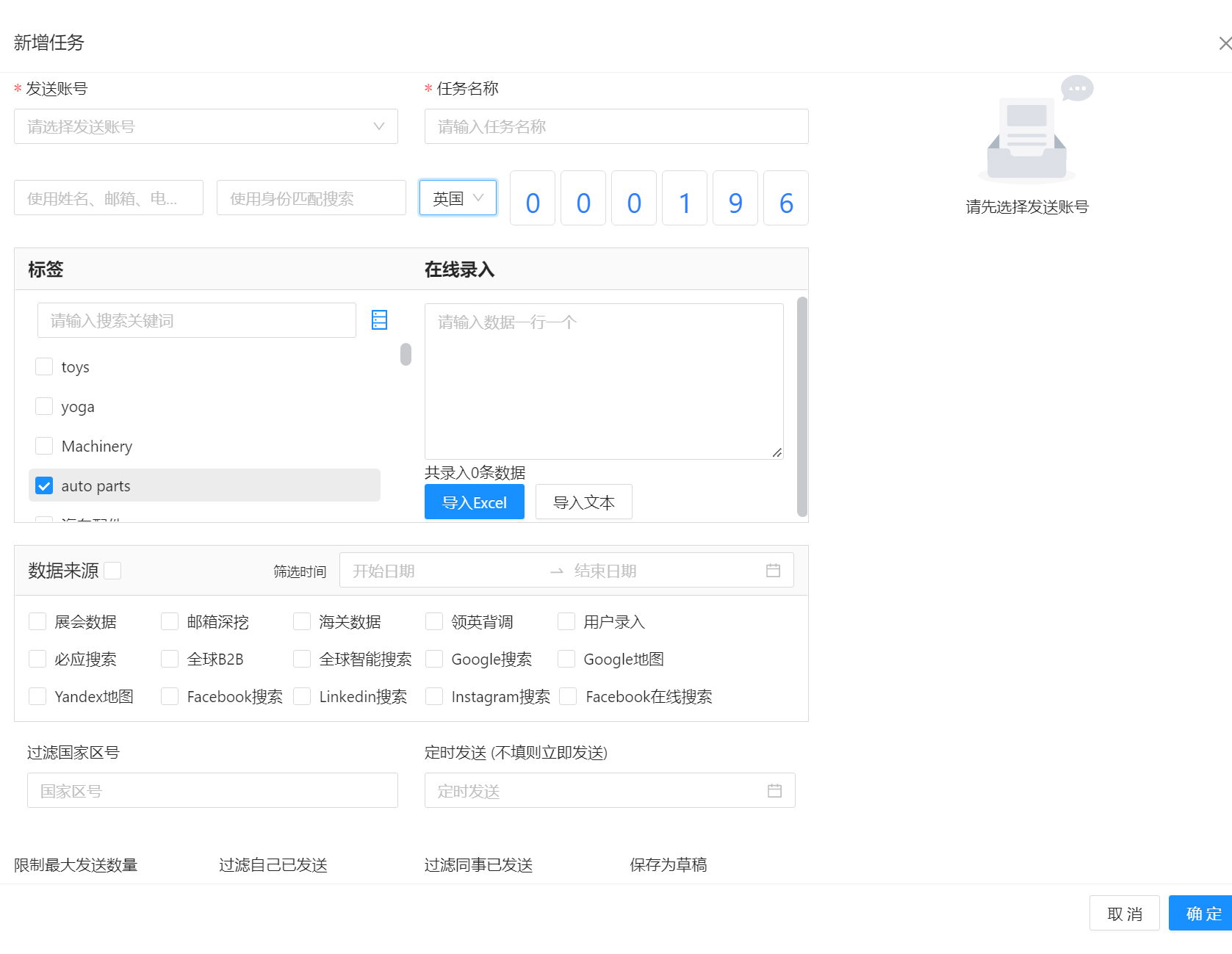Click into the 任务名称 input field
Viewport: 1232px width, 954px height.
pos(616,127)
